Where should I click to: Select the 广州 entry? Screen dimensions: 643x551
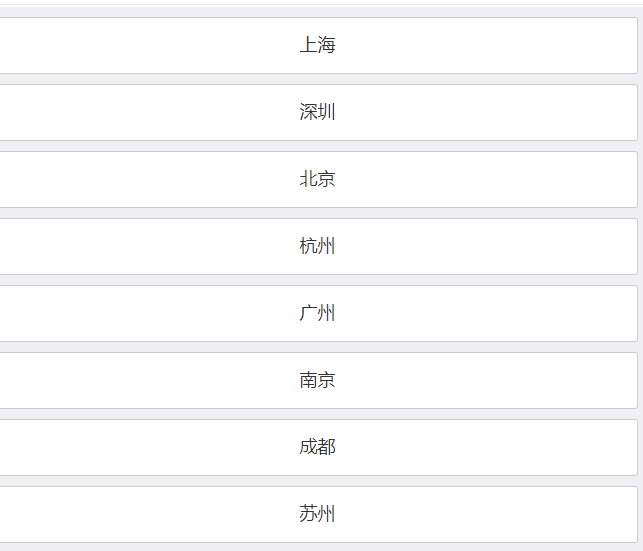[x=318, y=314]
